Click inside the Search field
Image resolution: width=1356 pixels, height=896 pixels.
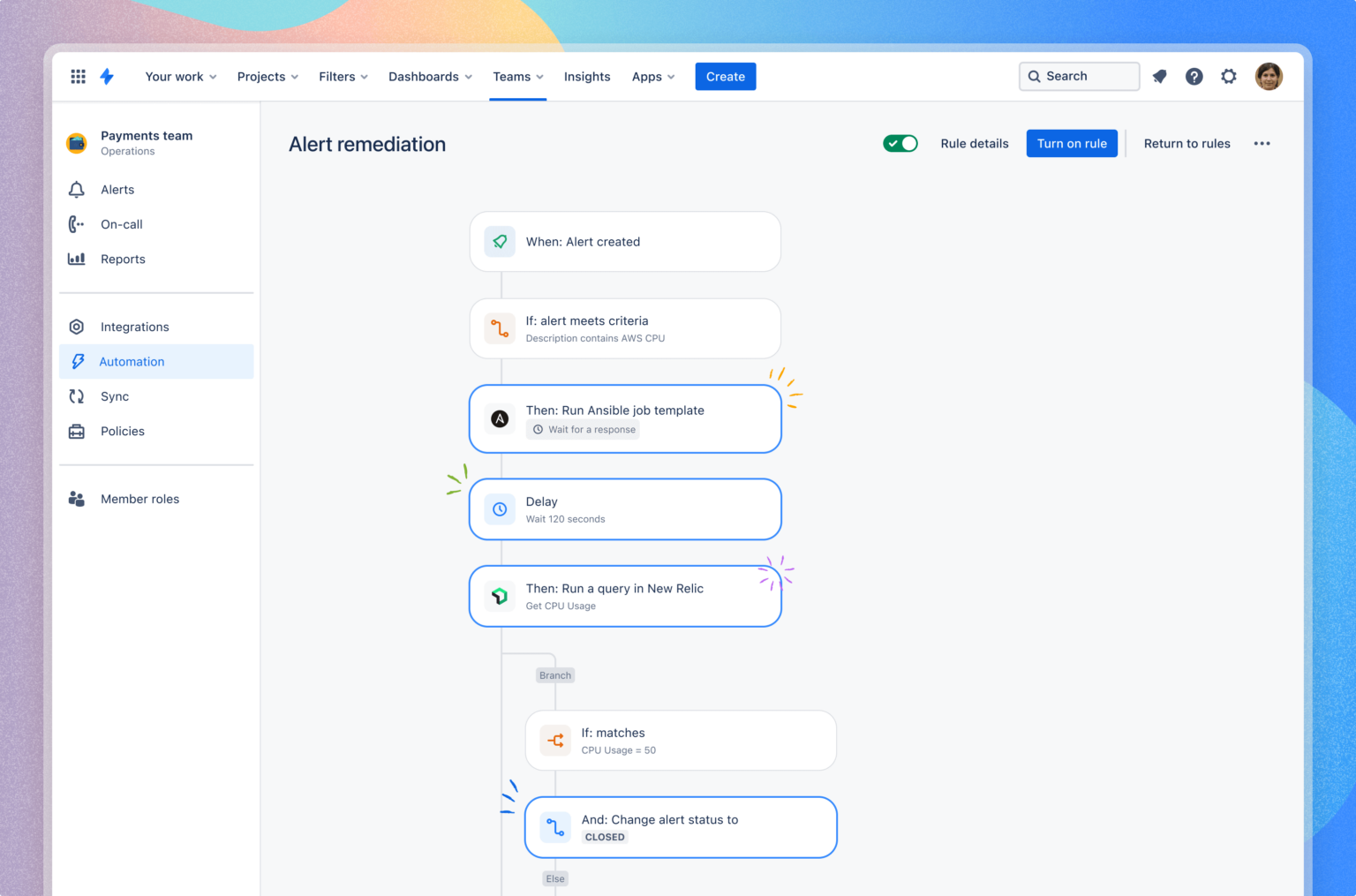[1079, 76]
